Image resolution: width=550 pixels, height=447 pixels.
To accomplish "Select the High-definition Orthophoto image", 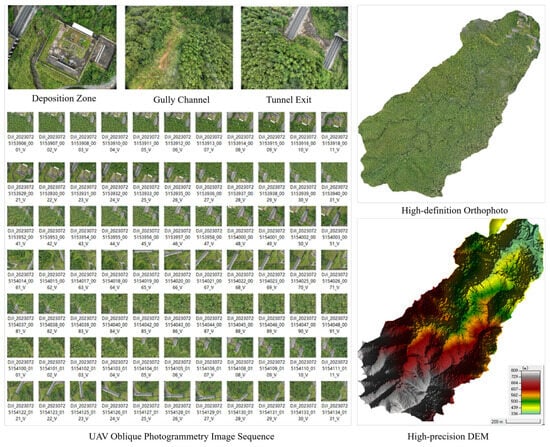I will click(451, 104).
